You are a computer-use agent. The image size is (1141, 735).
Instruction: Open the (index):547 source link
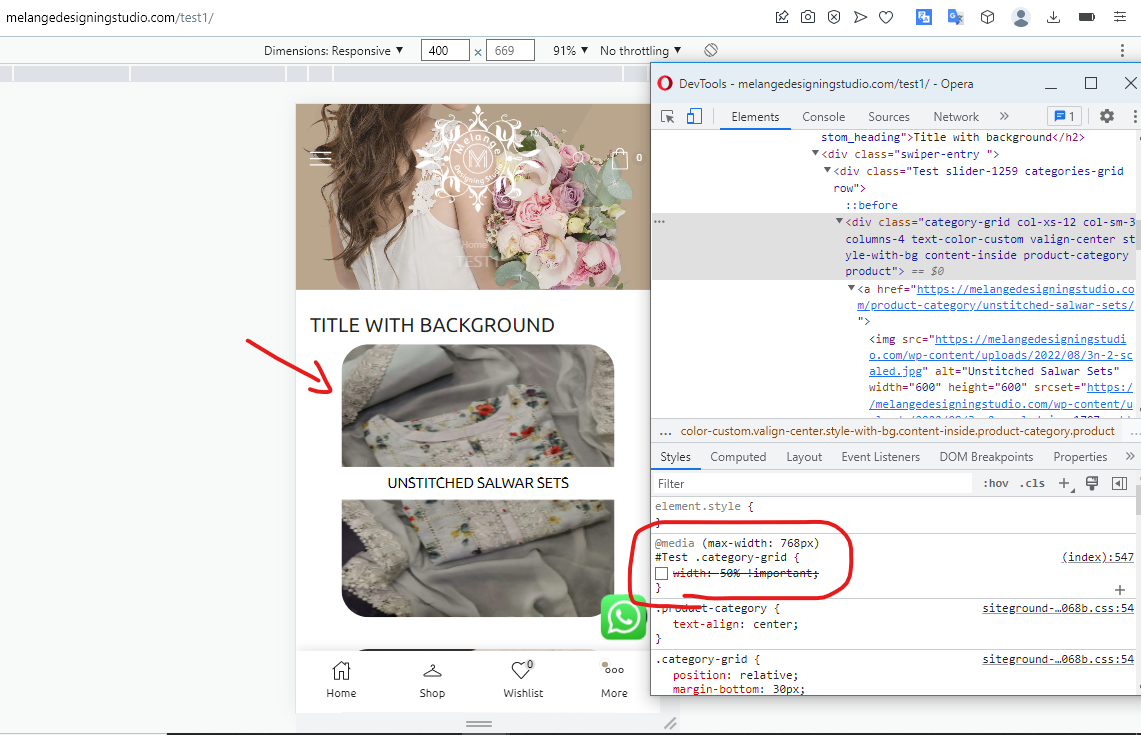pyautogui.click(x=1097, y=557)
